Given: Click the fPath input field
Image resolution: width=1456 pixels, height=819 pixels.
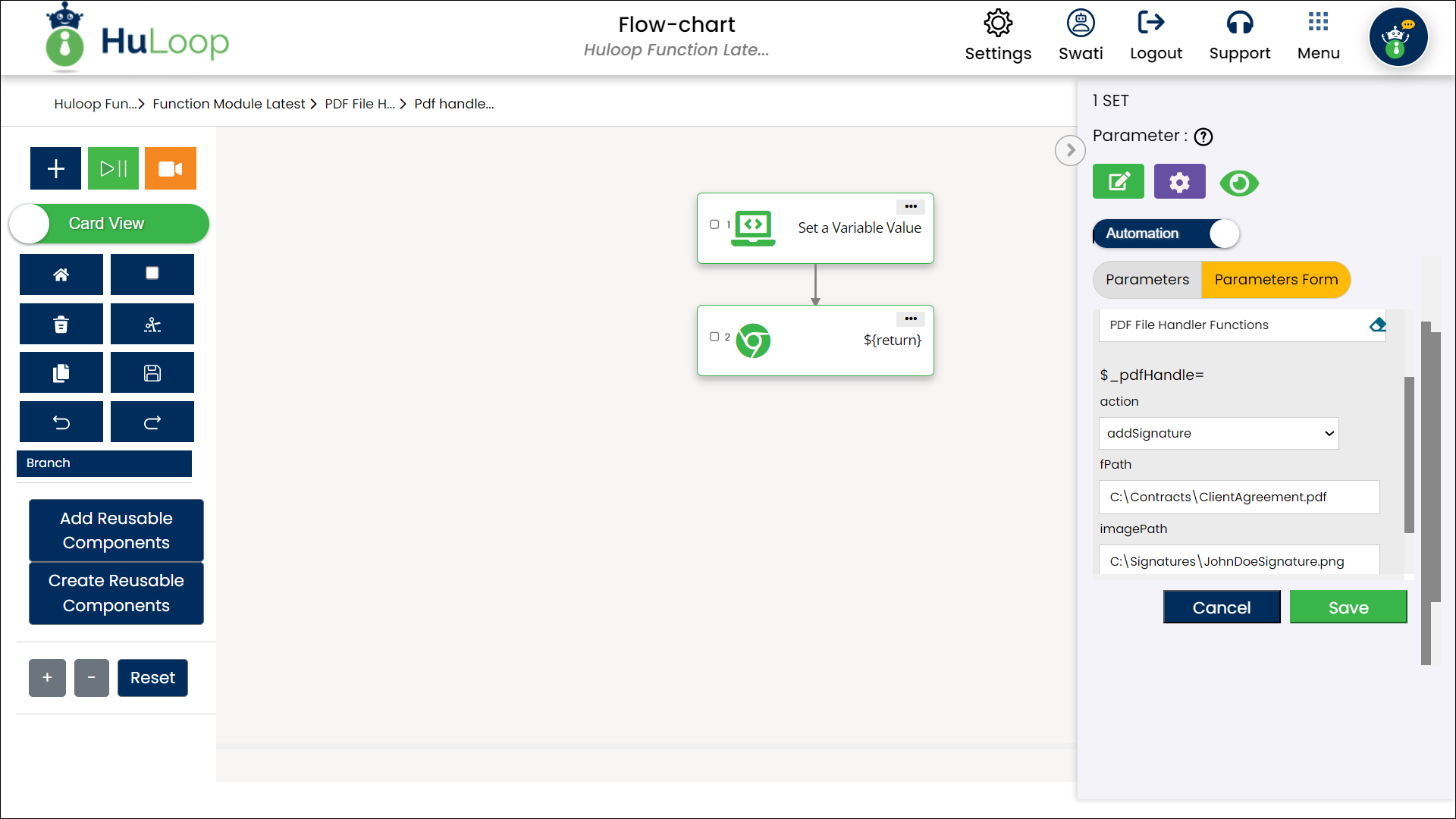Looking at the screenshot, I should click(1239, 497).
